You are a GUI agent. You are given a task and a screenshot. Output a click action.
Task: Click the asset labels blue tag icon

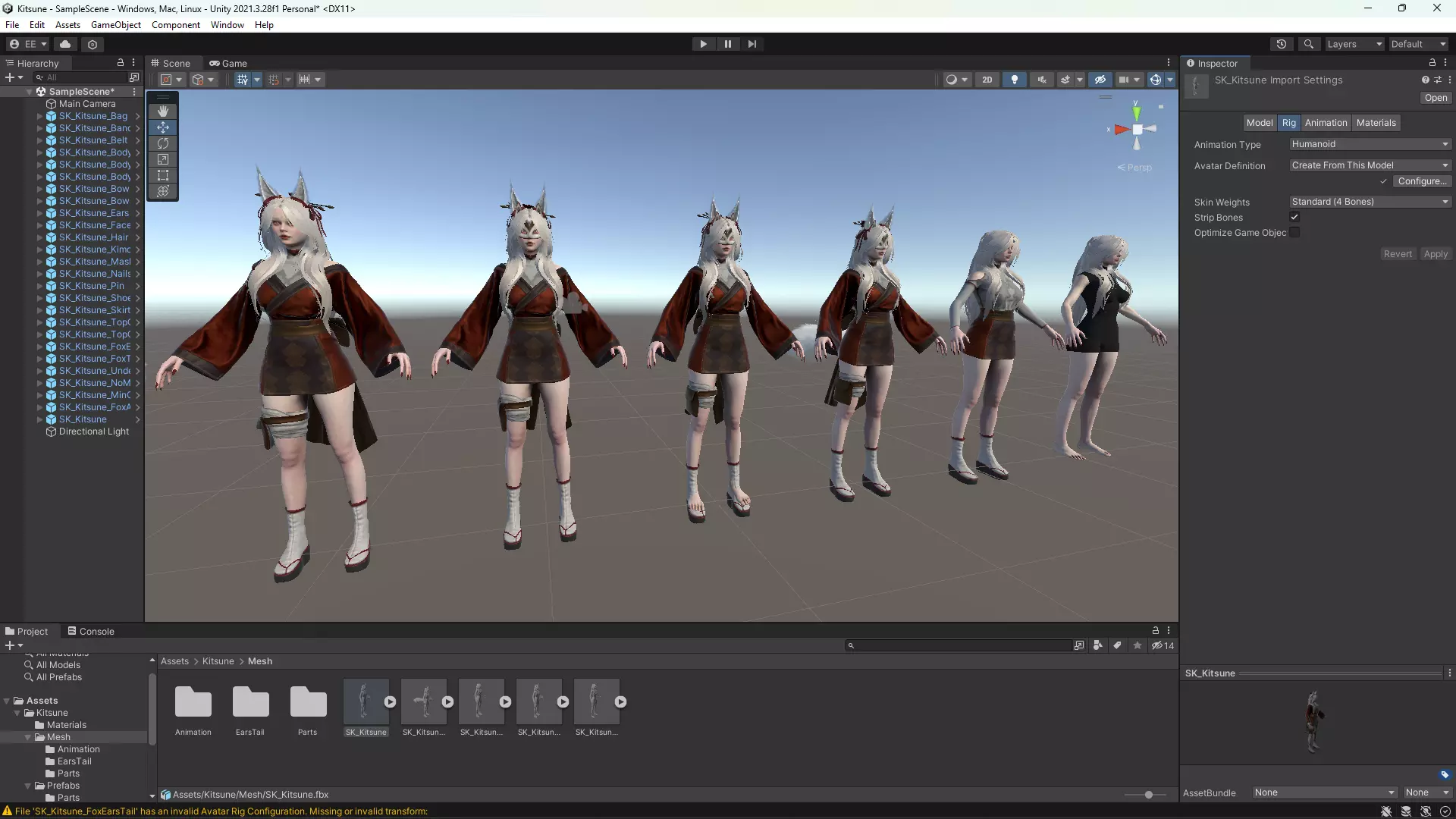point(1445,774)
